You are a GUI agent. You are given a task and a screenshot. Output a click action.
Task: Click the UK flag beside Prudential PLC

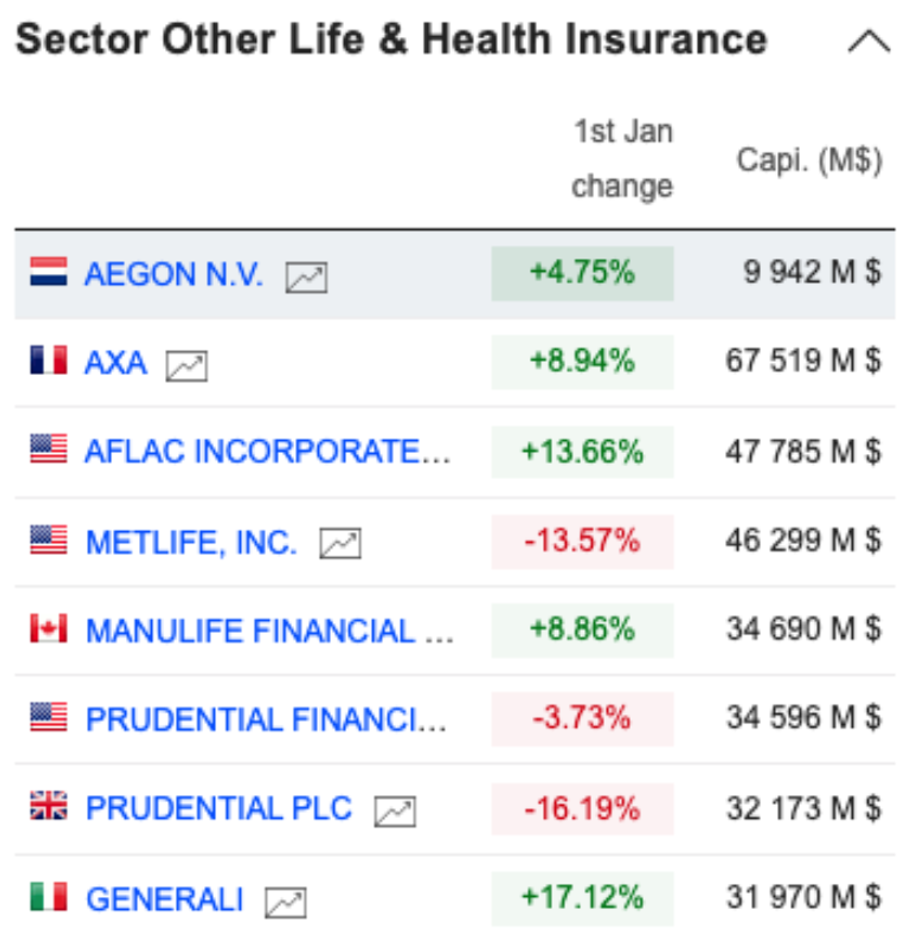point(49,806)
